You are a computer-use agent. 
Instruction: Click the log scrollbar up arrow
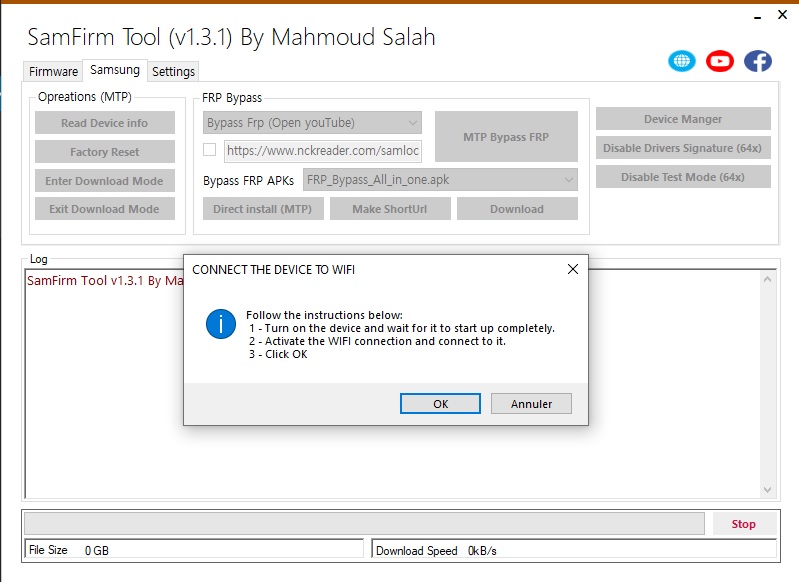tap(767, 279)
